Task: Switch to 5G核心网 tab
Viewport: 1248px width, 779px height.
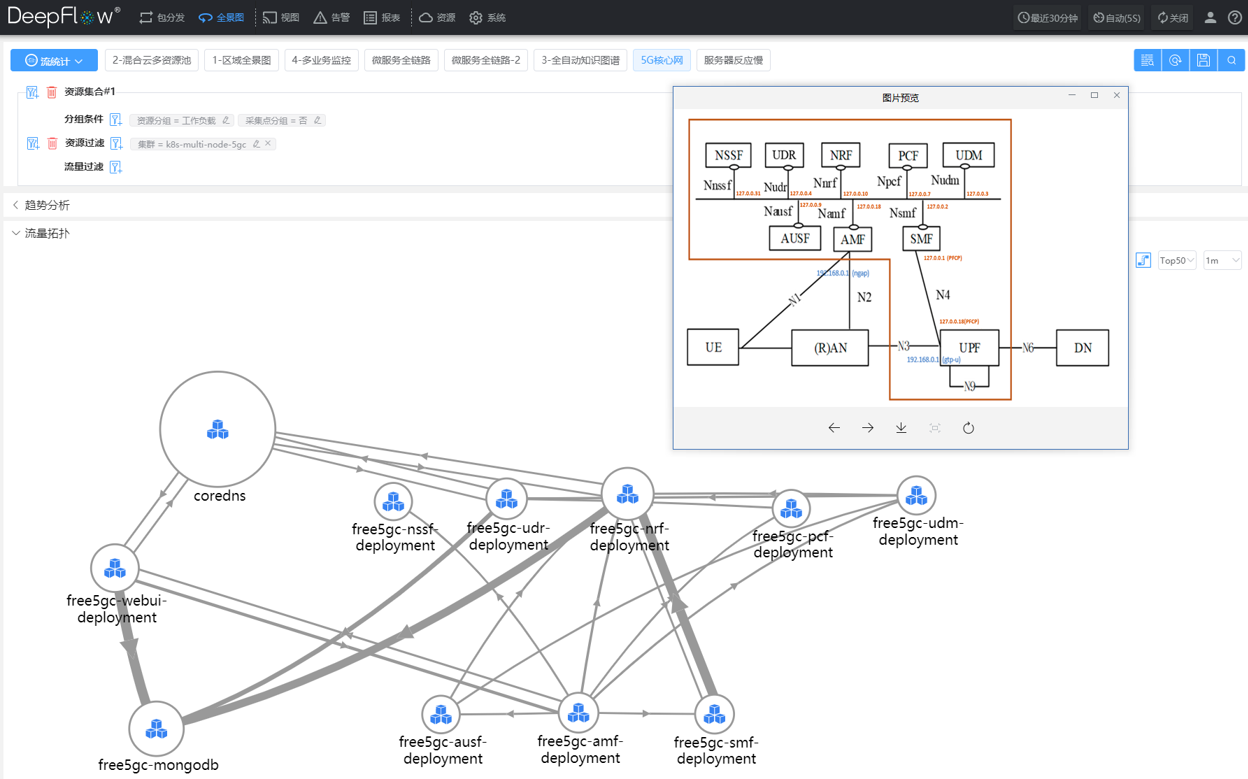Action: pyautogui.click(x=662, y=61)
